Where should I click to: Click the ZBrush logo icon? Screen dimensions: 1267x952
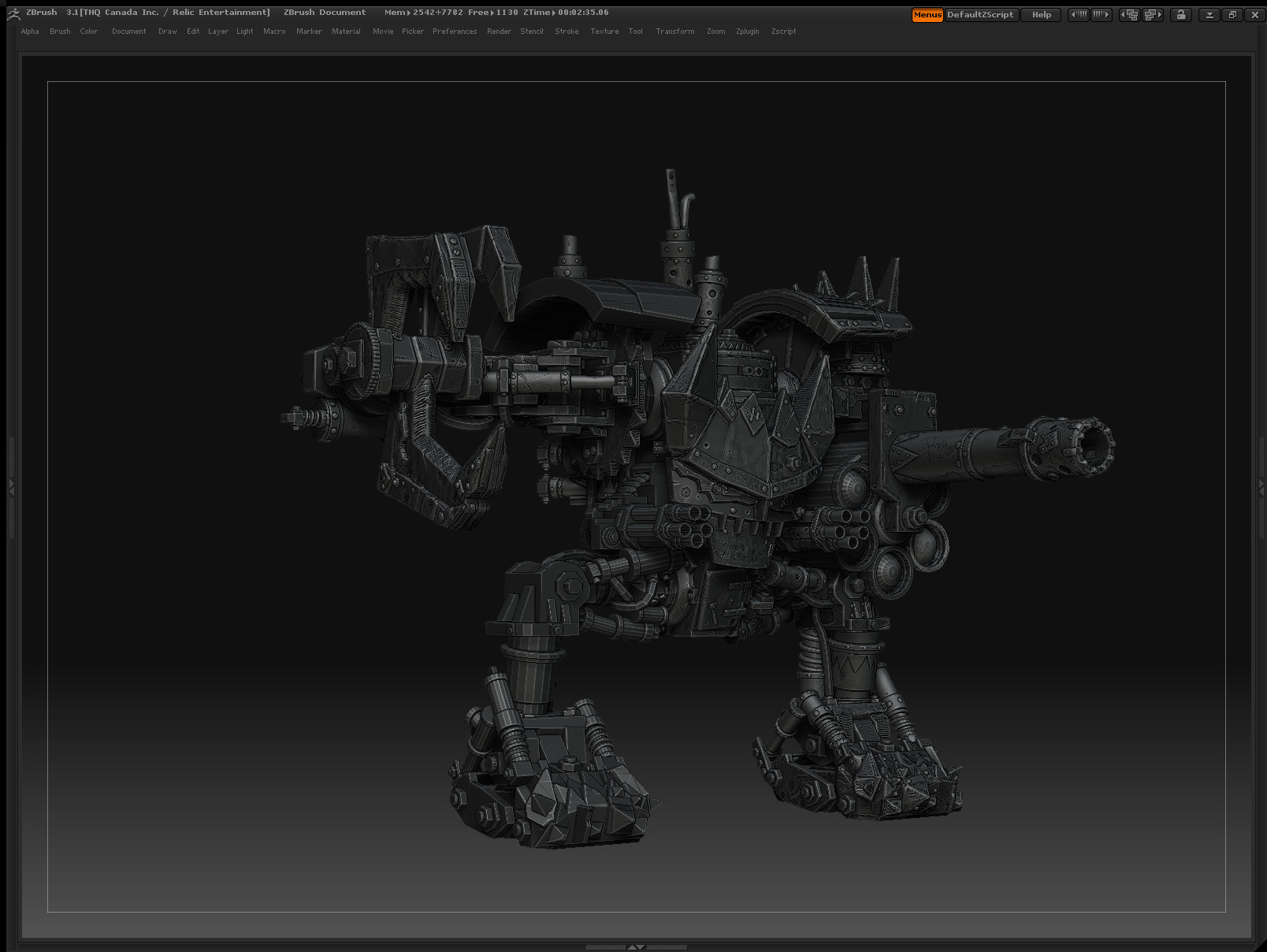tap(13, 13)
